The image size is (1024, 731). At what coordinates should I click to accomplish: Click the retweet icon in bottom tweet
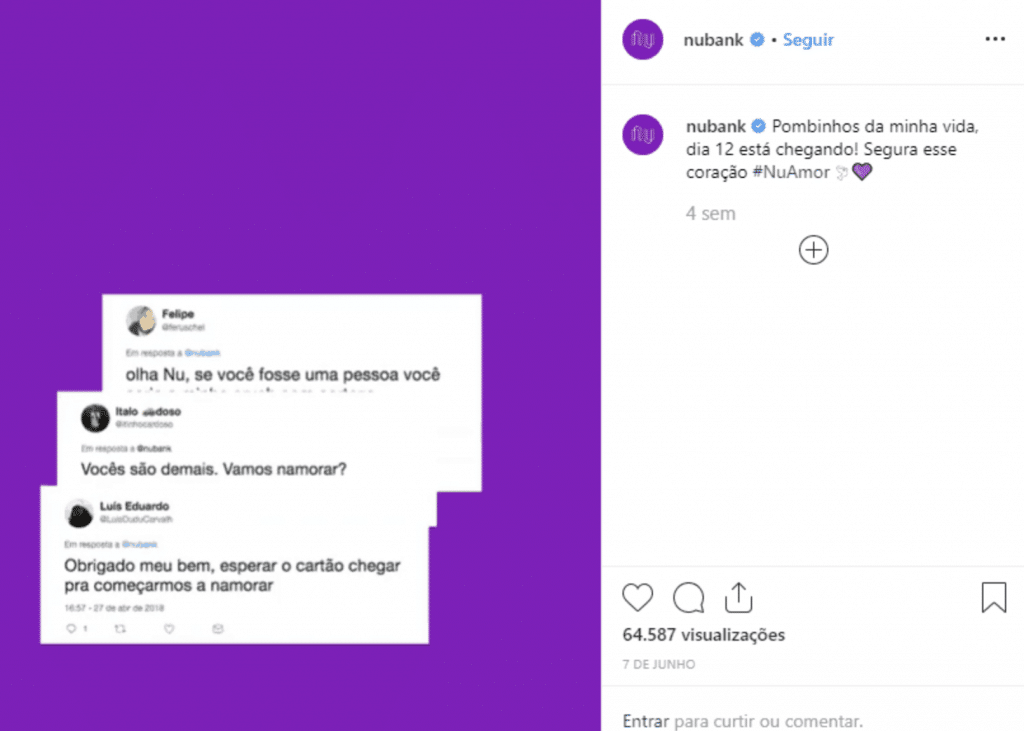(x=121, y=629)
